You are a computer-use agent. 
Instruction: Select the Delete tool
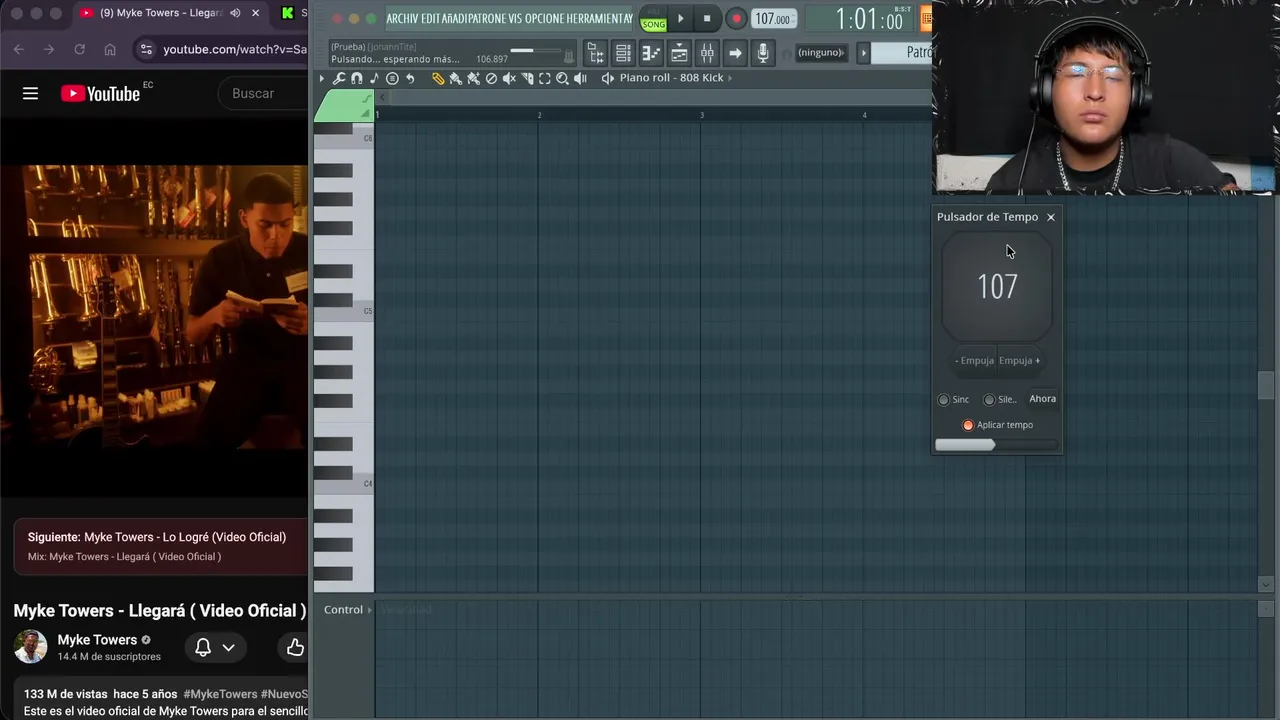click(491, 78)
